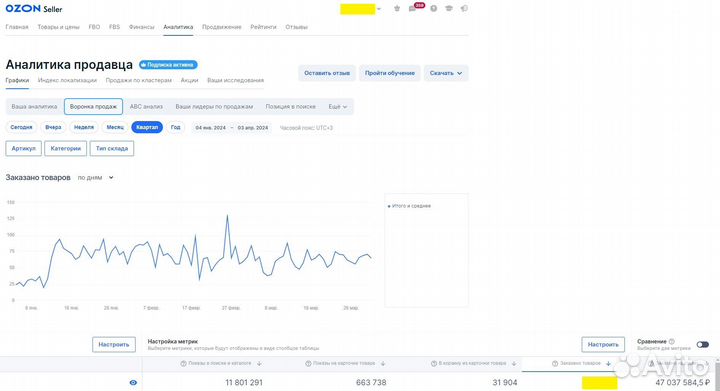The height and width of the screenshot is (391, 720).
Task: Go to FBO section
Action: click(x=94, y=27)
